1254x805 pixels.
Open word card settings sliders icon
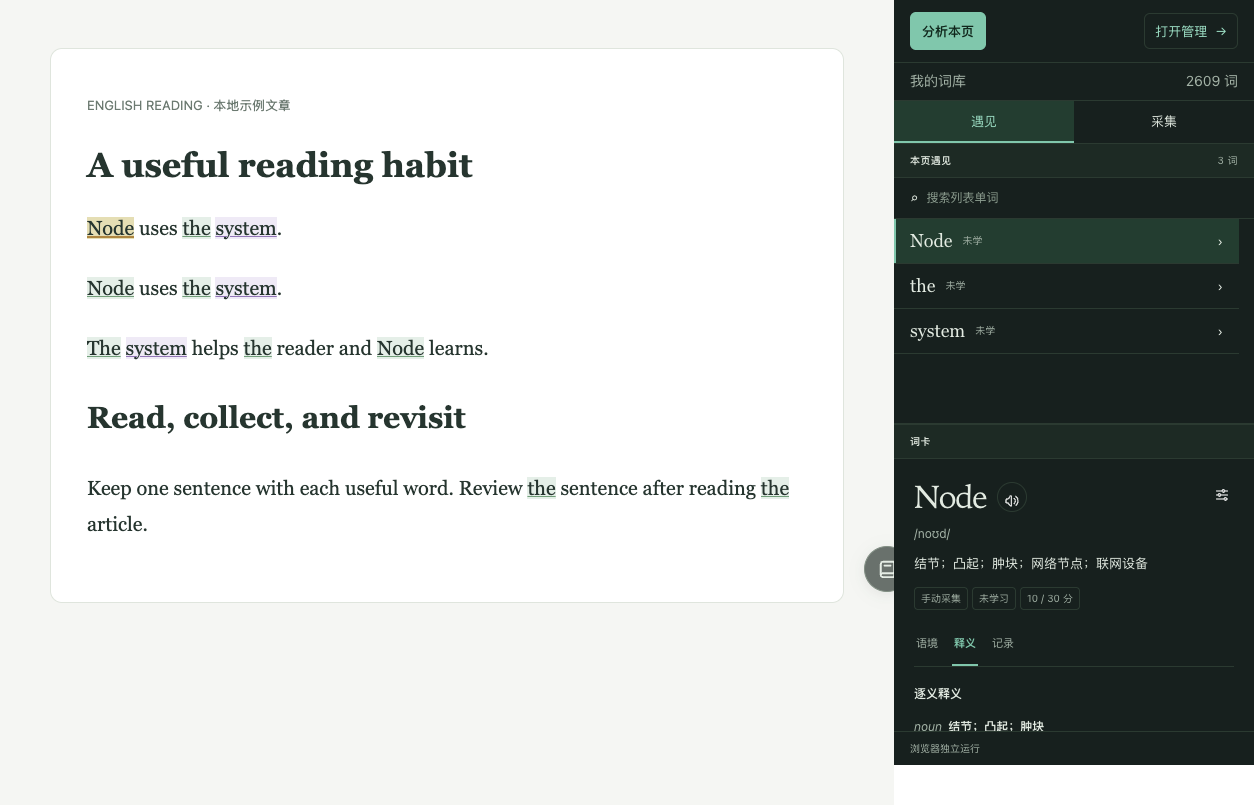click(x=1222, y=495)
